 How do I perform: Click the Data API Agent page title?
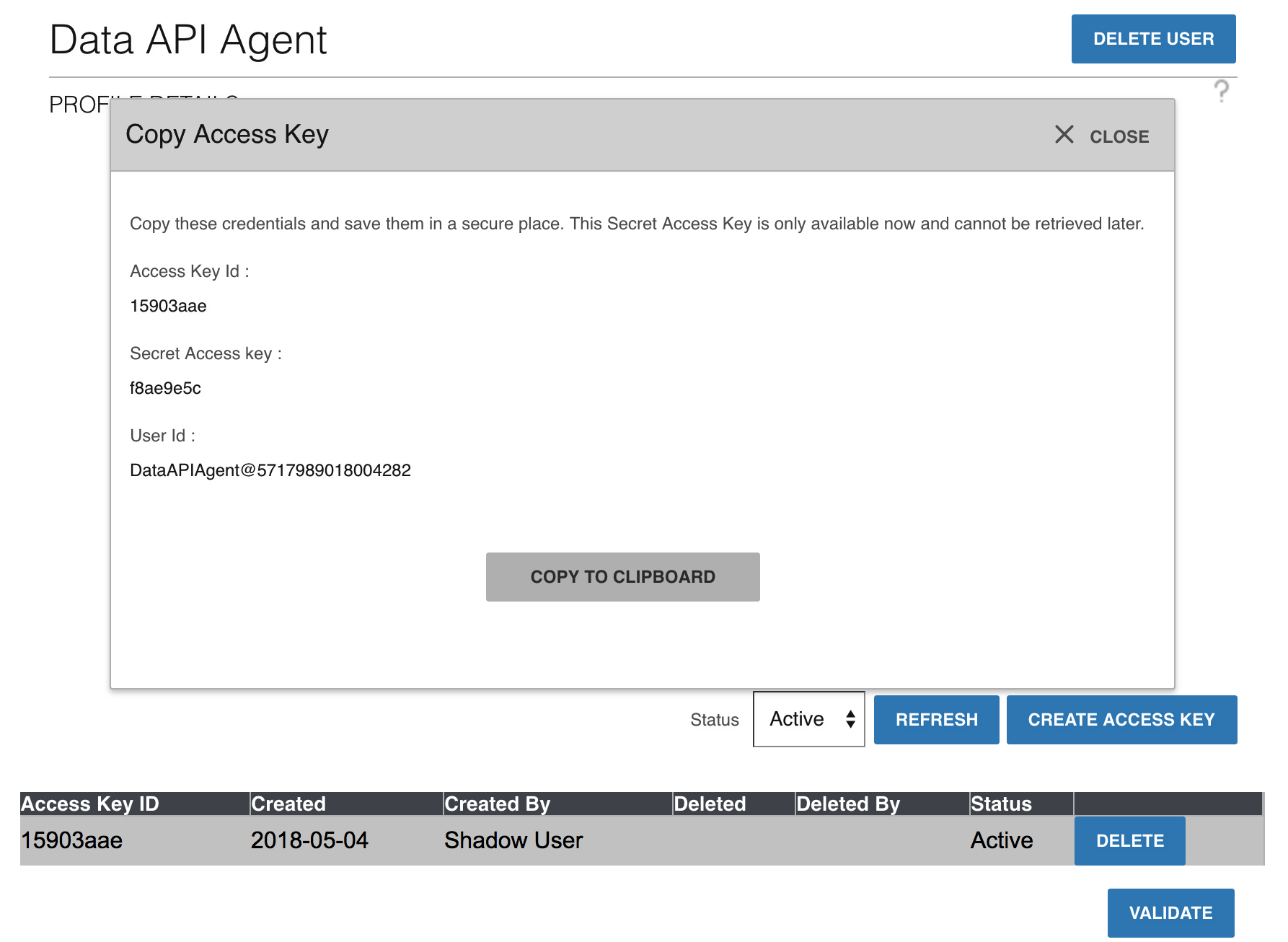click(188, 40)
